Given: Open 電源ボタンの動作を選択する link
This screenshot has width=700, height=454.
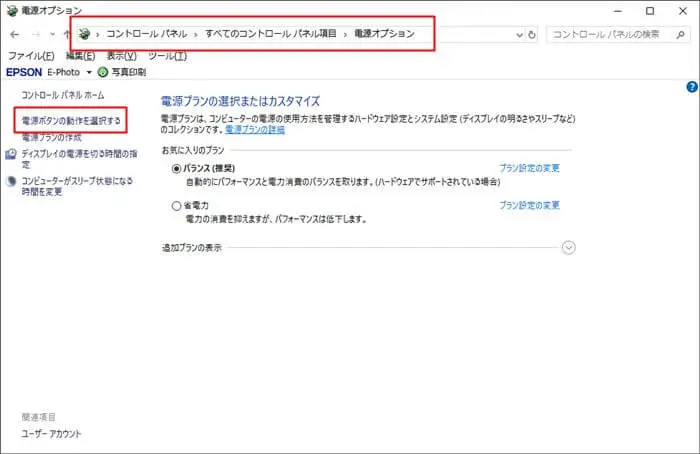Looking at the screenshot, I should [71, 120].
